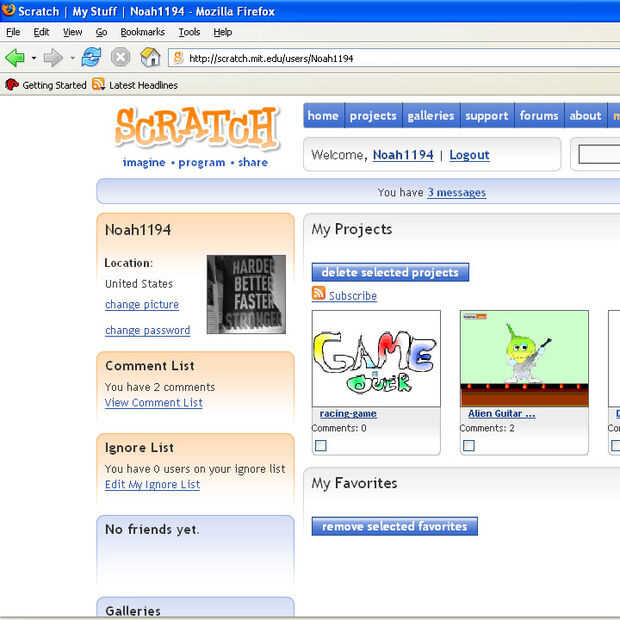Open the View menu
The height and width of the screenshot is (620, 620).
pyautogui.click(x=72, y=32)
